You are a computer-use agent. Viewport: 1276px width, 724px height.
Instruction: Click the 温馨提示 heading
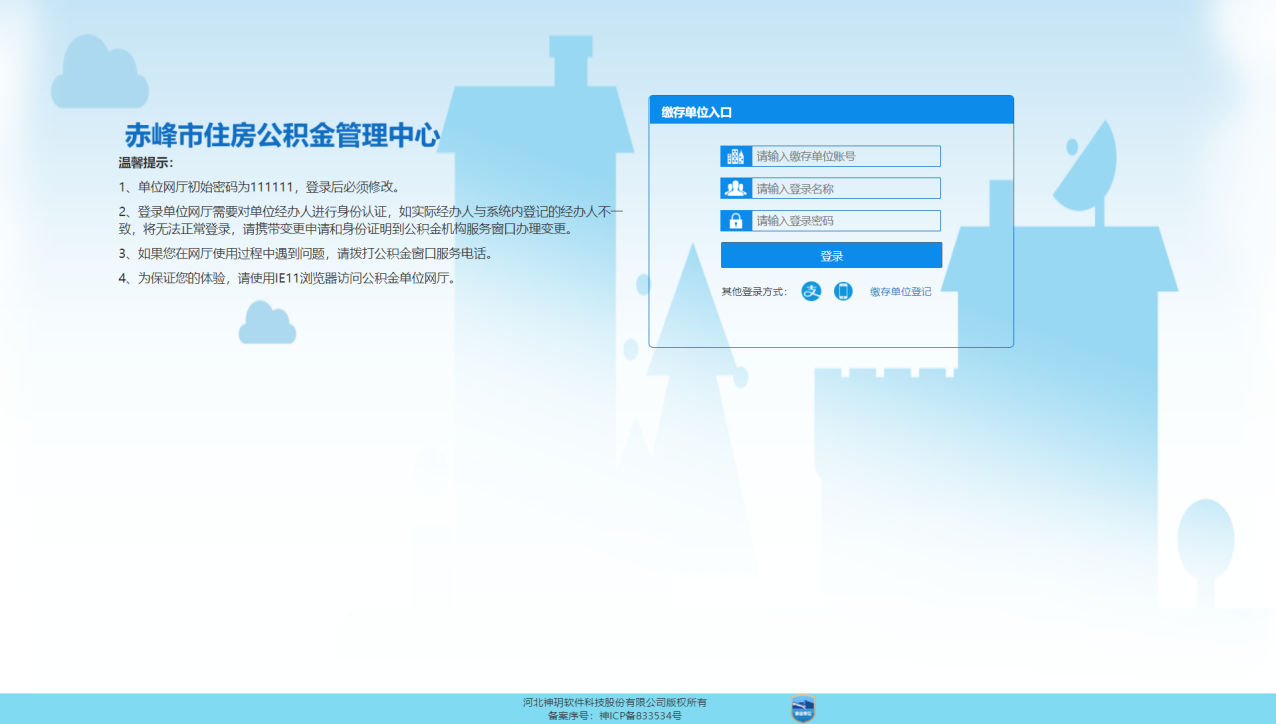[x=146, y=163]
